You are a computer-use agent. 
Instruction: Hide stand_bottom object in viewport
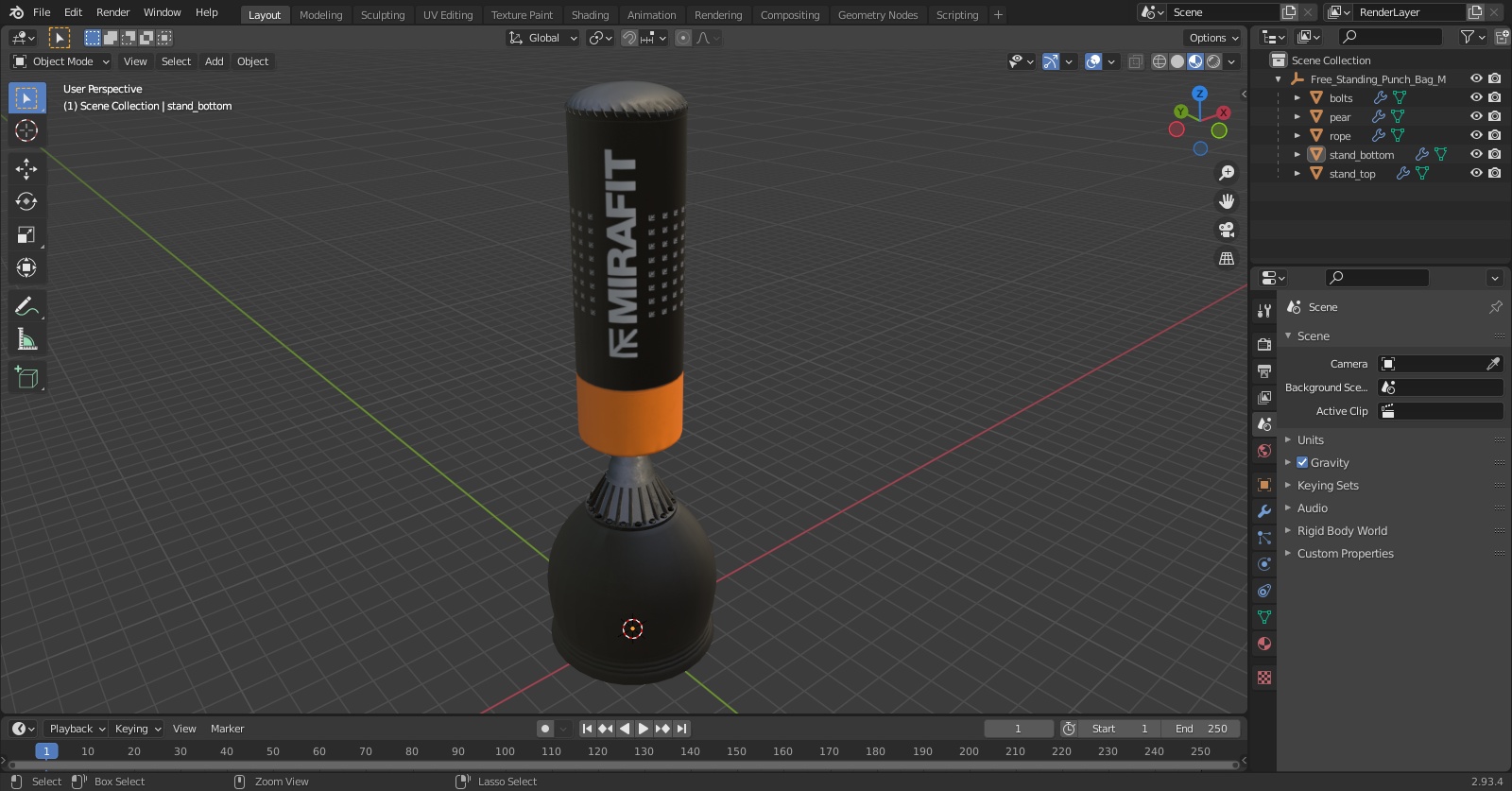pos(1476,154)
